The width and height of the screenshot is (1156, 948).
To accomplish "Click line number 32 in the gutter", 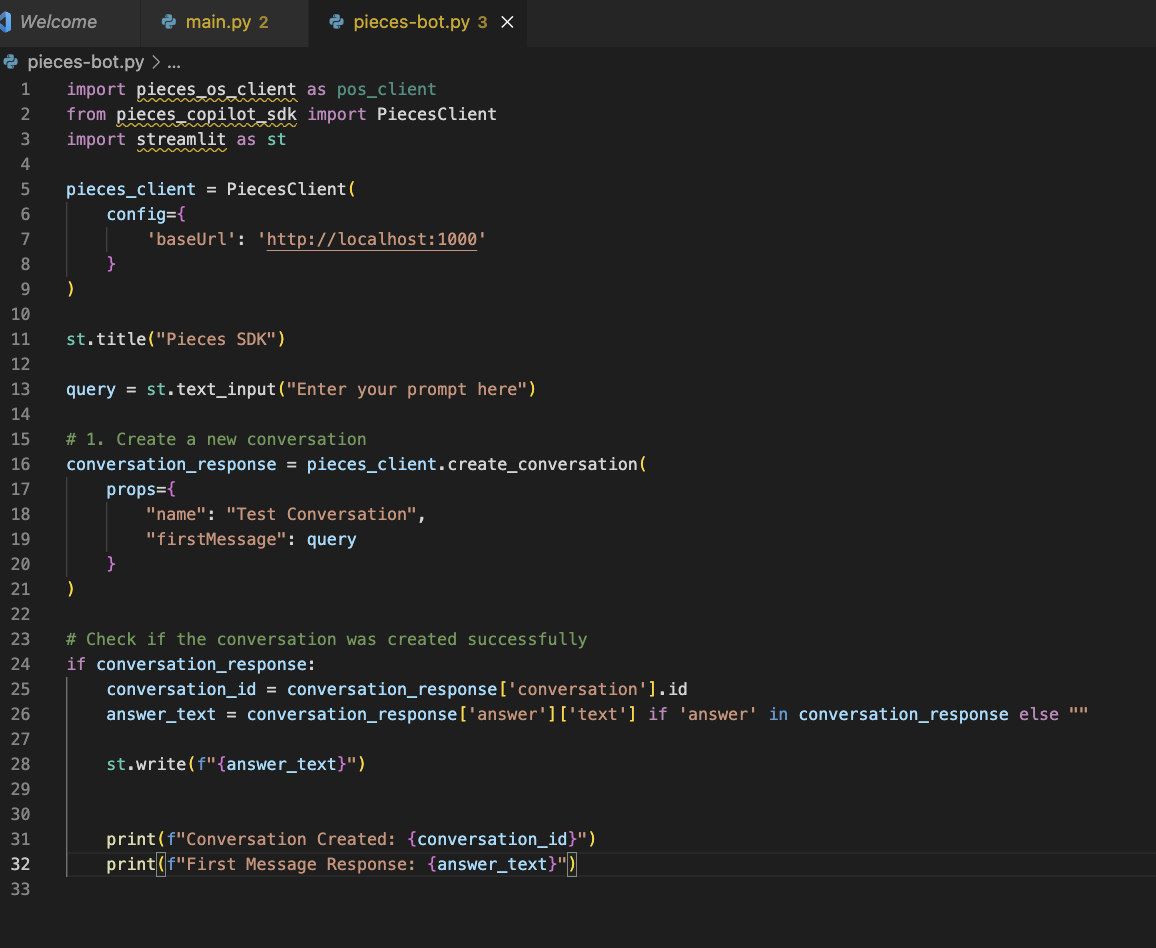I will tap(21, 864).
